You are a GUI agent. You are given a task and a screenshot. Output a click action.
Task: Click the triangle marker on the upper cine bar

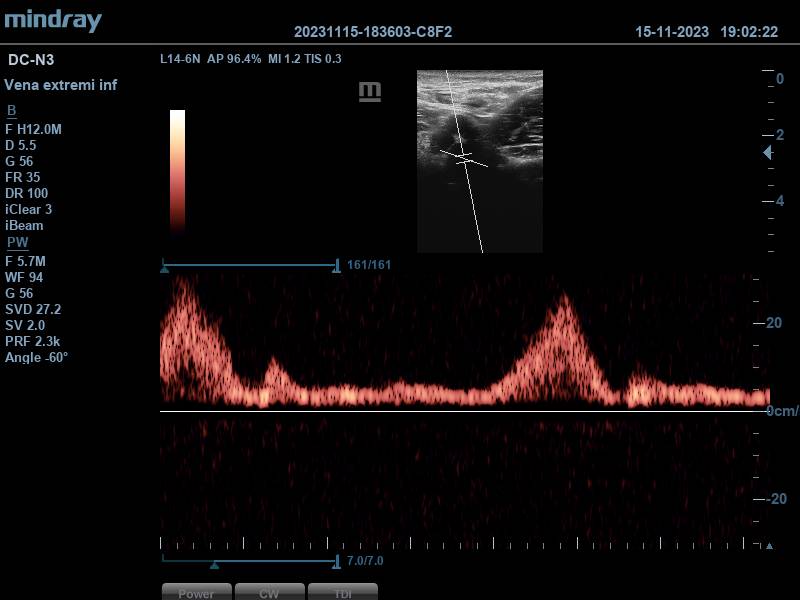point(164,267)
